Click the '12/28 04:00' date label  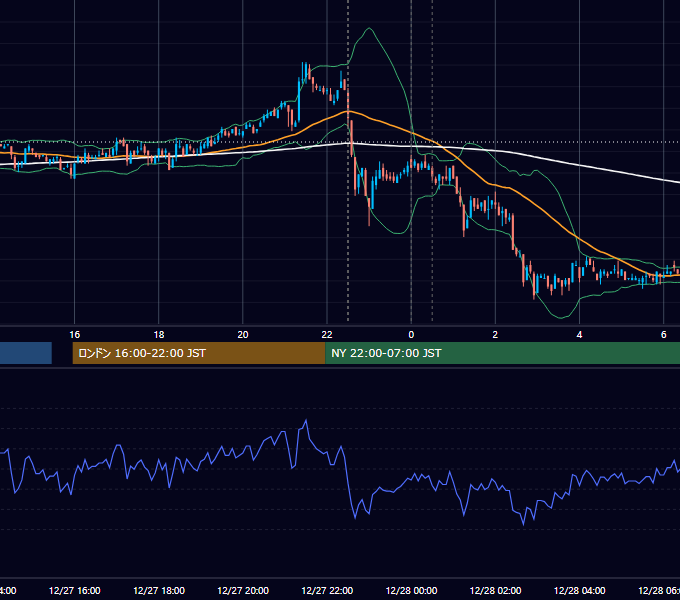point(579,590)
